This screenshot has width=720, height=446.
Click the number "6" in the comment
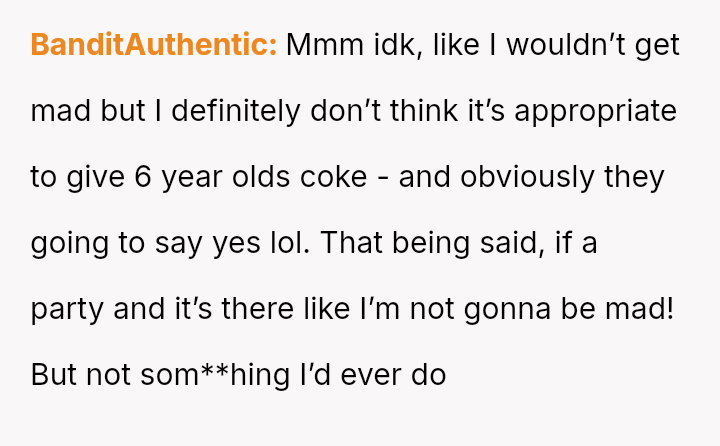143,177
